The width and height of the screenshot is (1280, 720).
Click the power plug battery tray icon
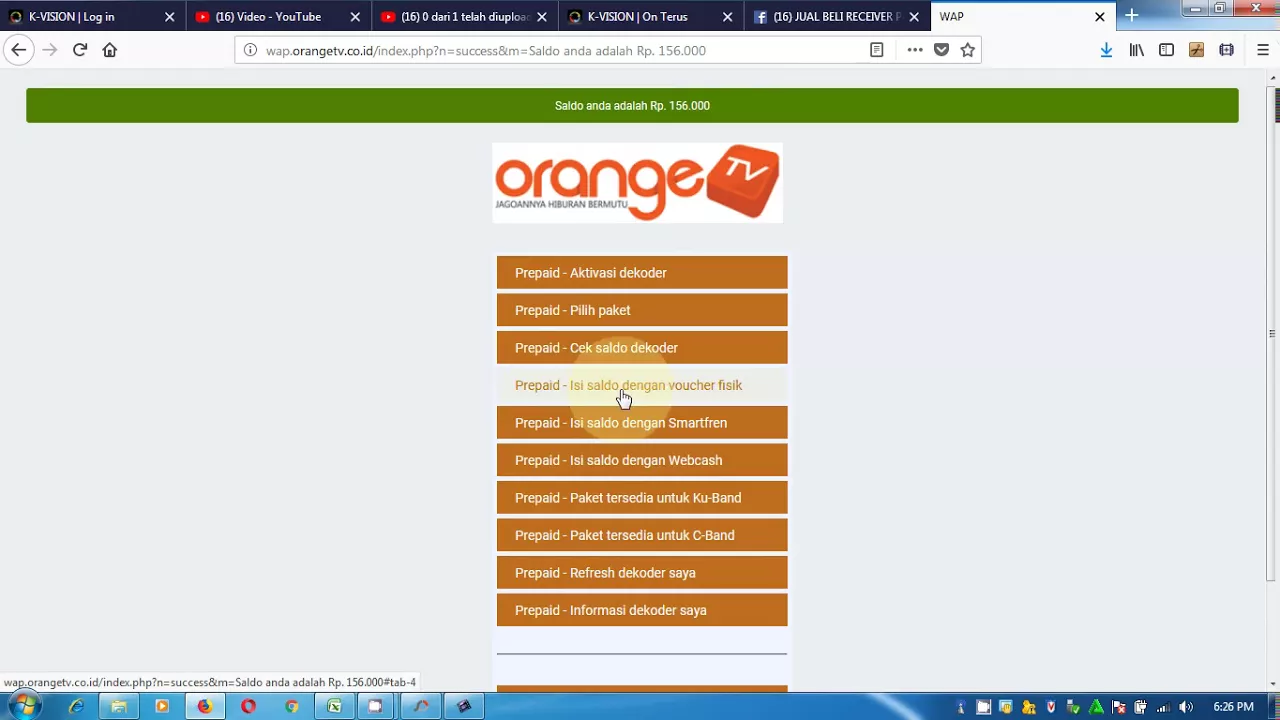coord(1140,707)
